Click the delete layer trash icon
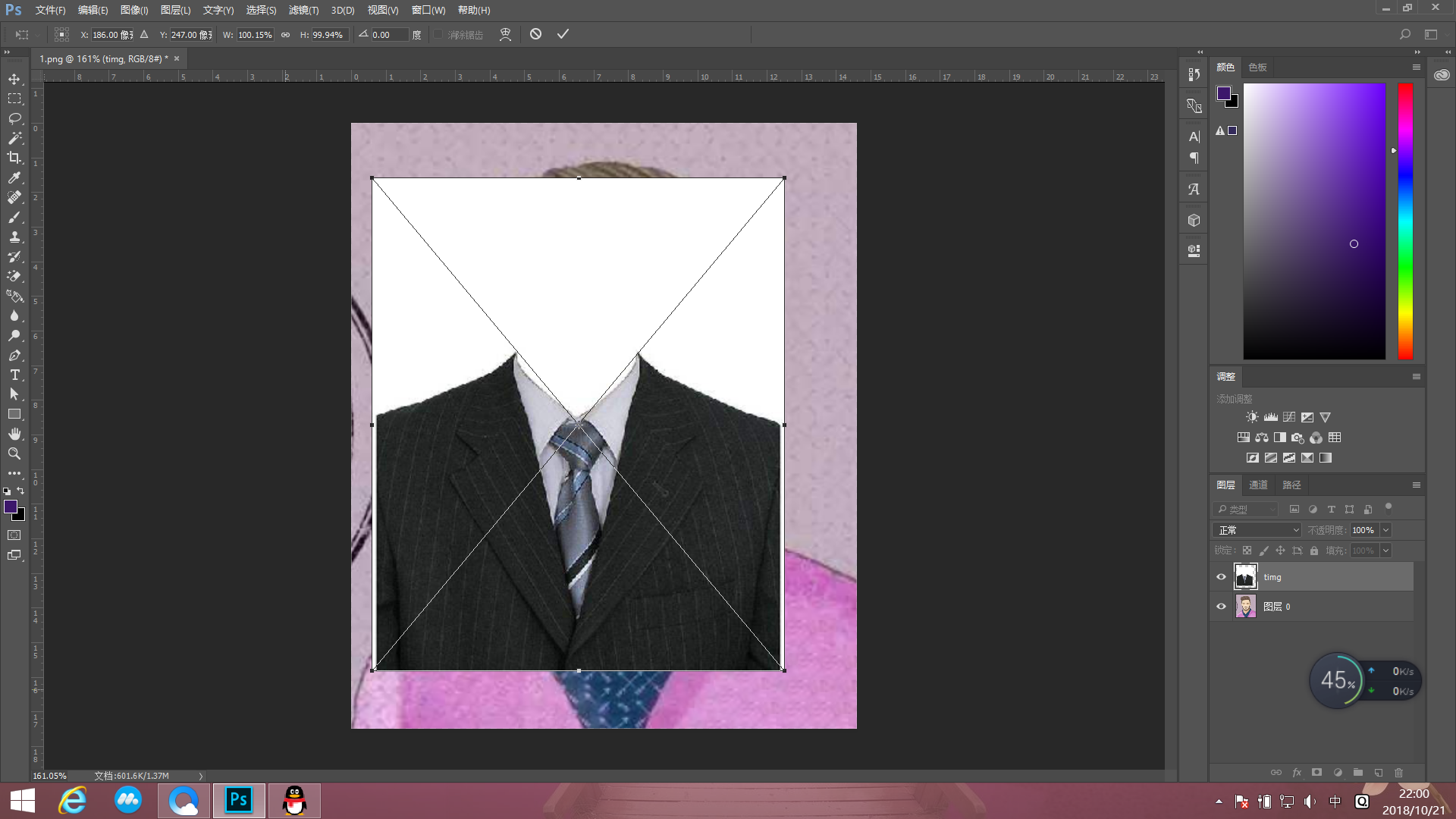This screenshot has width=1456, height=819. (1399, 773)
